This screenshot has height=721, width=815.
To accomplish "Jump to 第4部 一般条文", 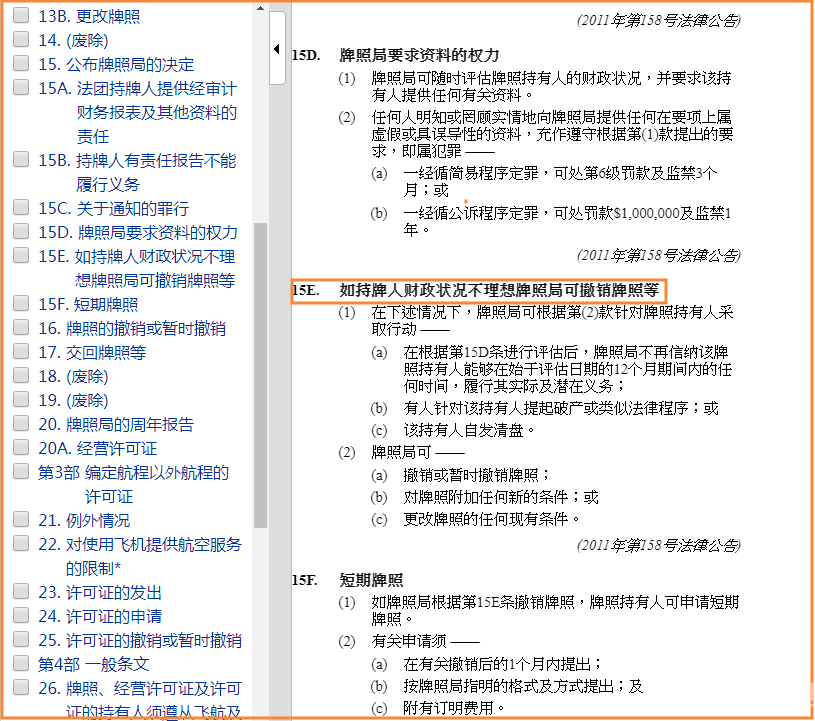I will click(94, 664).
